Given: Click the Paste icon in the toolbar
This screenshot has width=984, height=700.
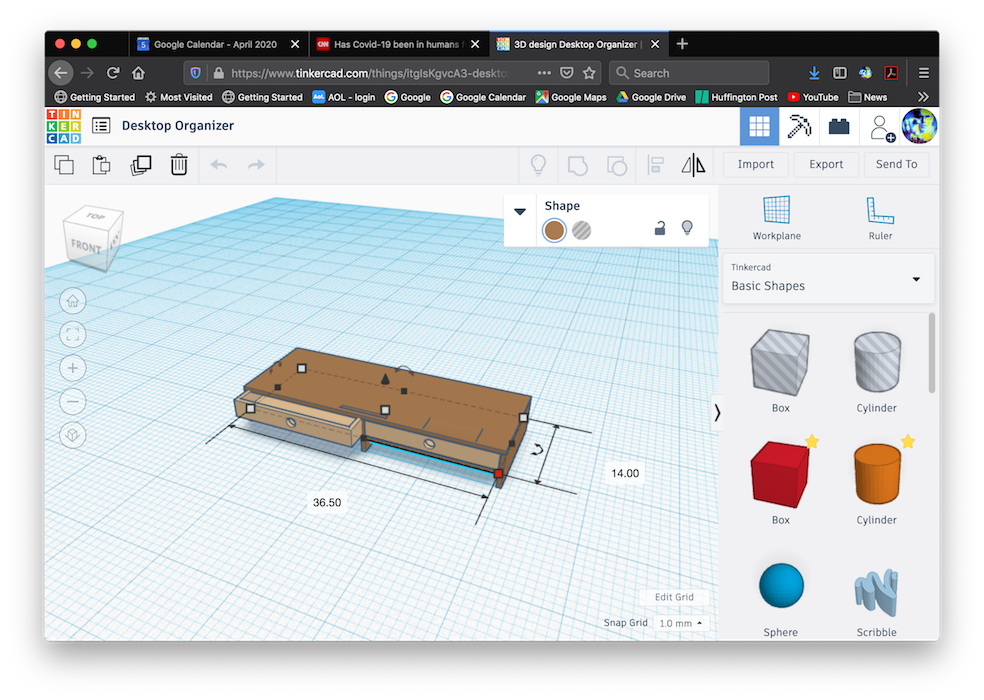Looking at the screenshot, I should [101, 165].
